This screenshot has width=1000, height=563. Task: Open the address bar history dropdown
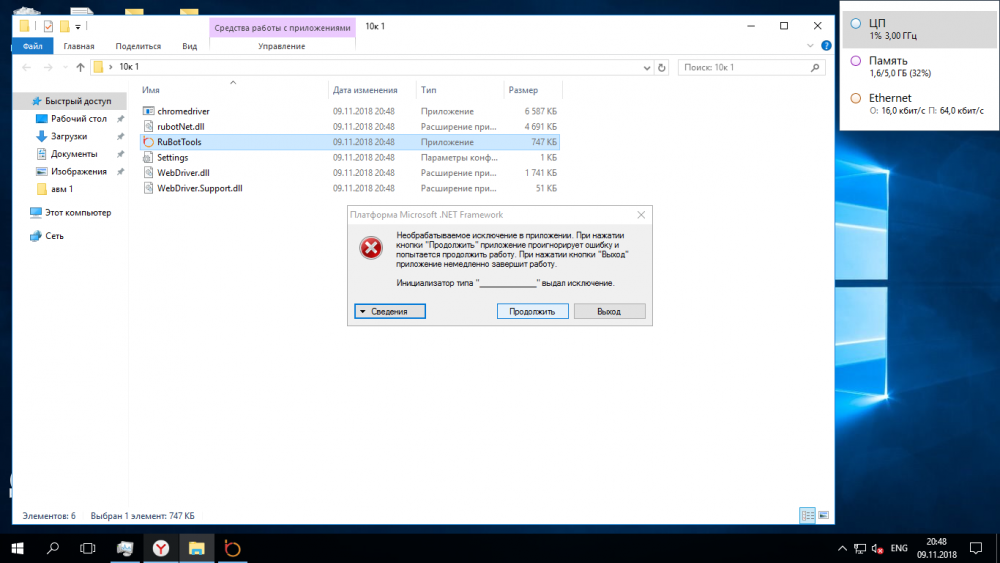[x=645, y=67]
